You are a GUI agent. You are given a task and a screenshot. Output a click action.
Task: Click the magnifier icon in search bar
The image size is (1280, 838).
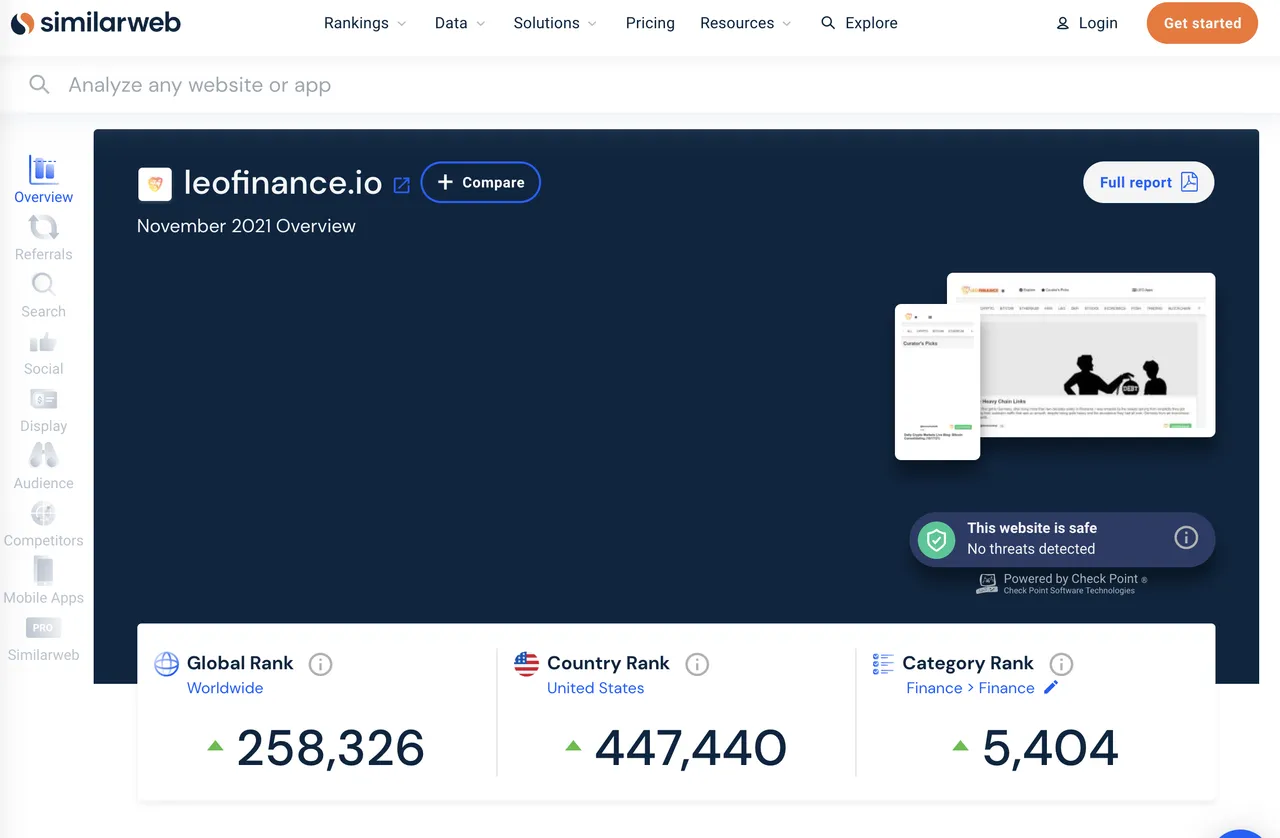39,85
